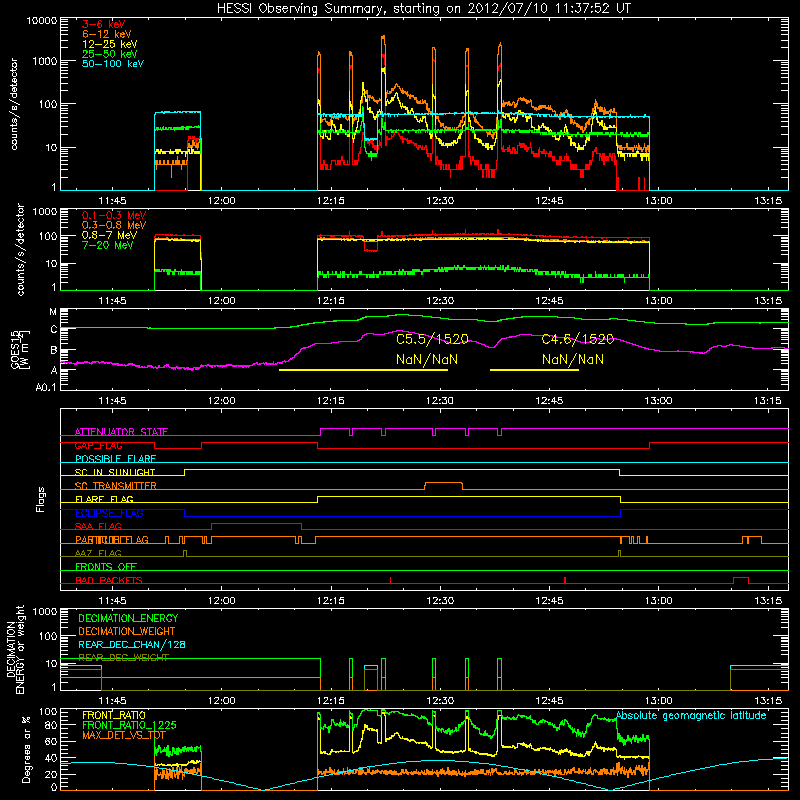Select the 3-6 keV legend label
Image resolution: width=800 pixels, height=800 pixels.
click(104, 24)
